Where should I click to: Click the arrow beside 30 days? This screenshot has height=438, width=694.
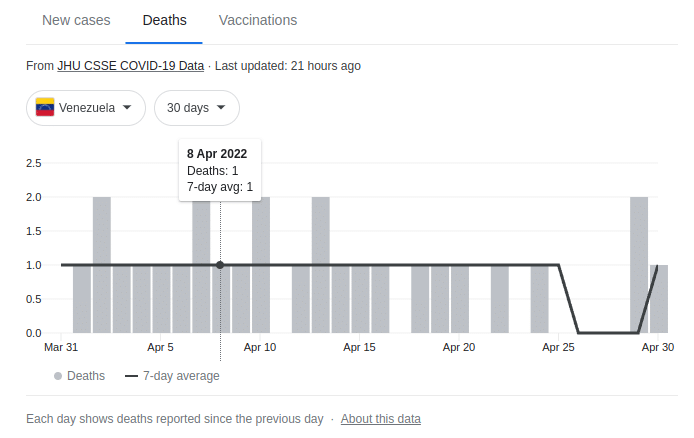click(x=220, y=108)
